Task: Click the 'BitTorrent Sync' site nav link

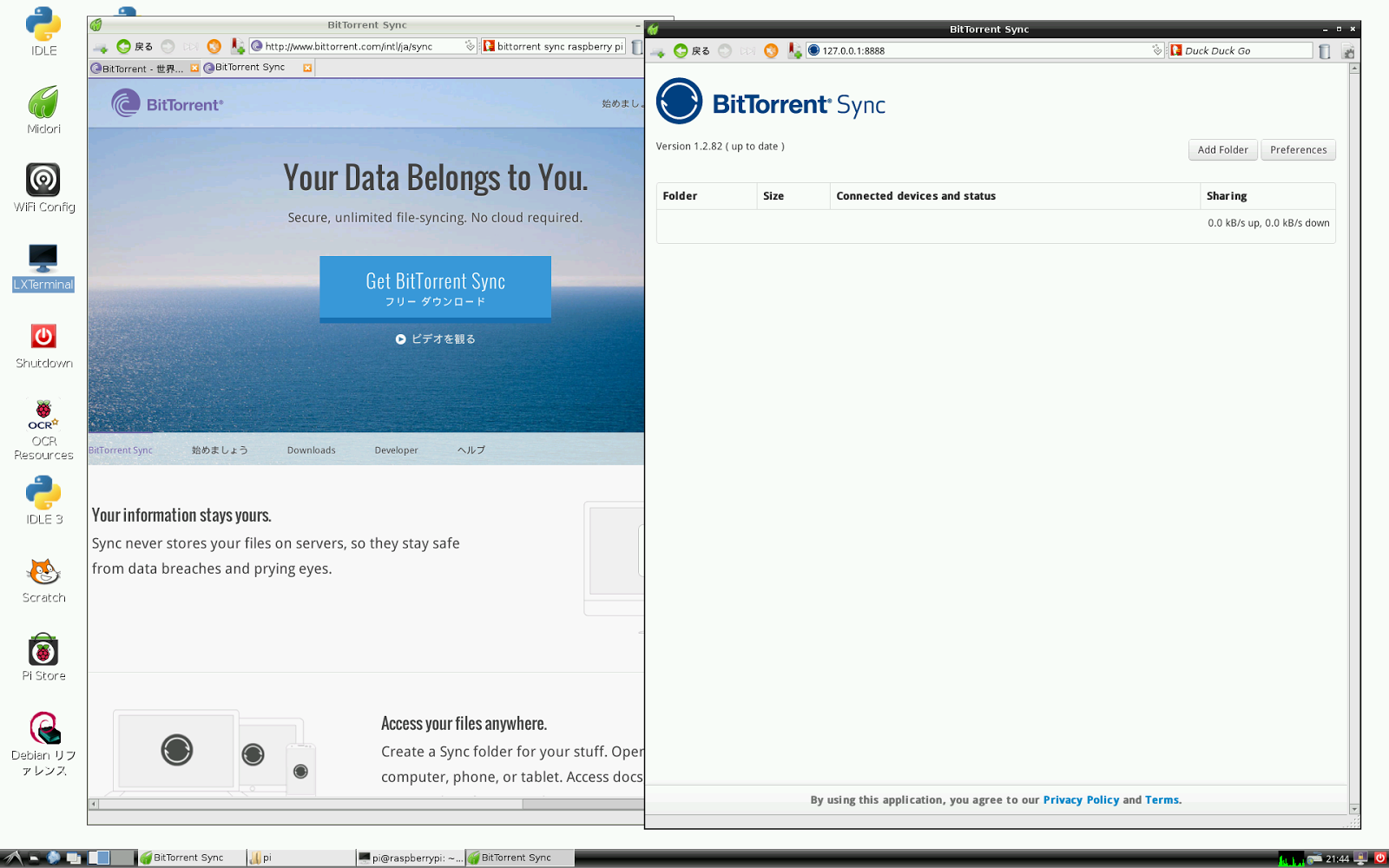Action: click(121, 450)
